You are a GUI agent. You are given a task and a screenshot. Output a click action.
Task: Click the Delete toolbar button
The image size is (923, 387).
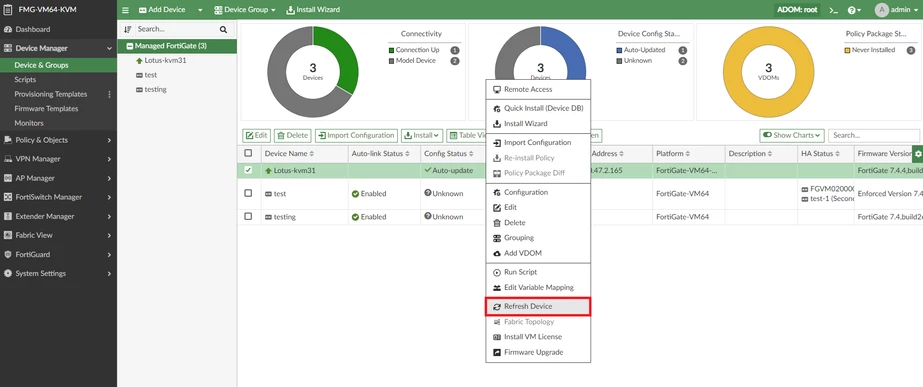pyautogui.click(x=293, y=135)
